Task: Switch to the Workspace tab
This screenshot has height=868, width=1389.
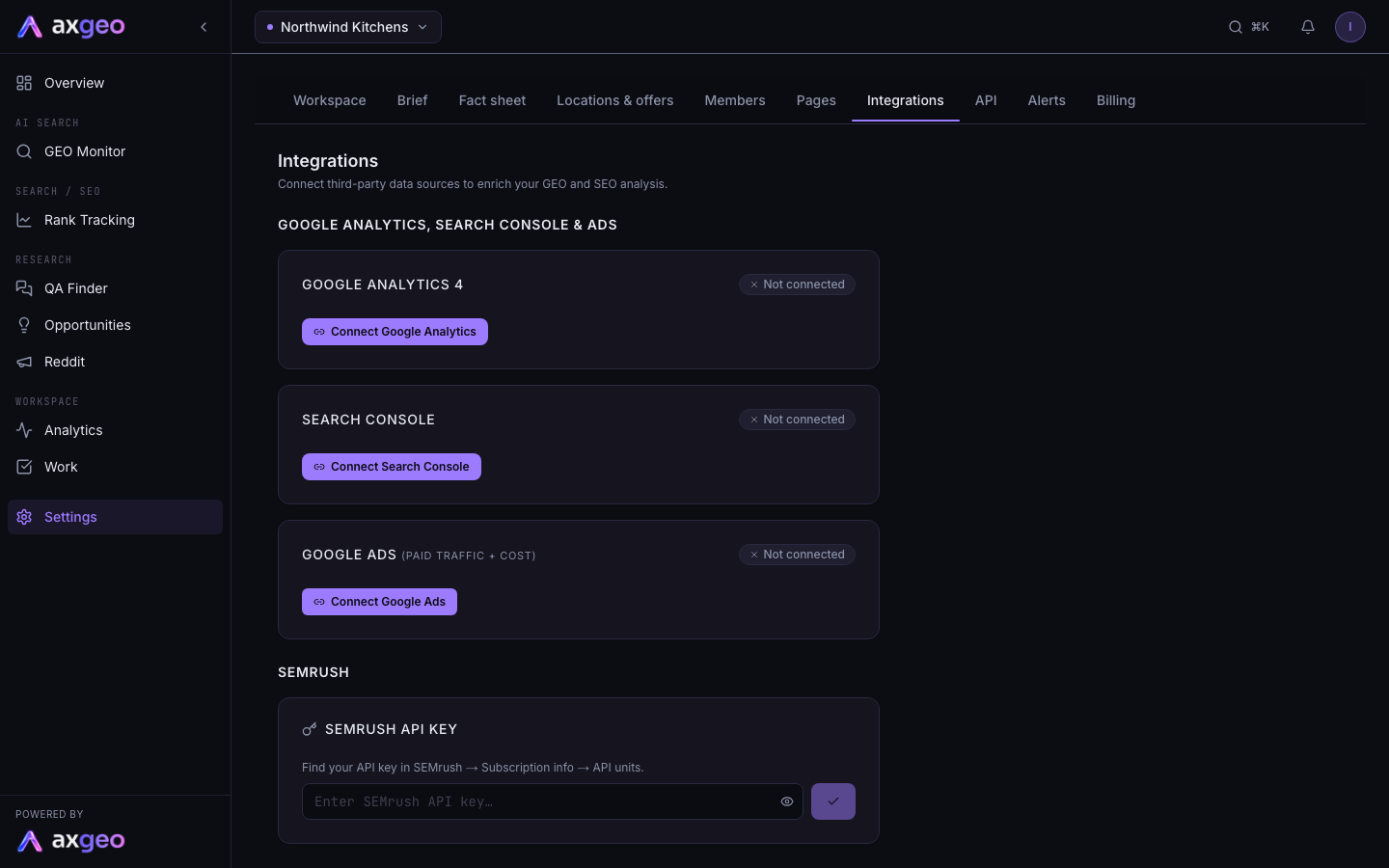Action: (x=330, y=100)
